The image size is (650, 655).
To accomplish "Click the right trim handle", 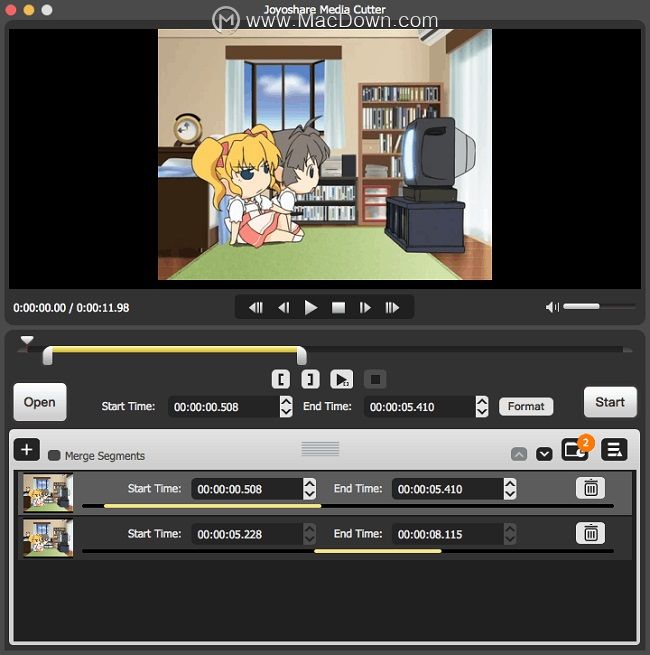I will coord(302,356).
